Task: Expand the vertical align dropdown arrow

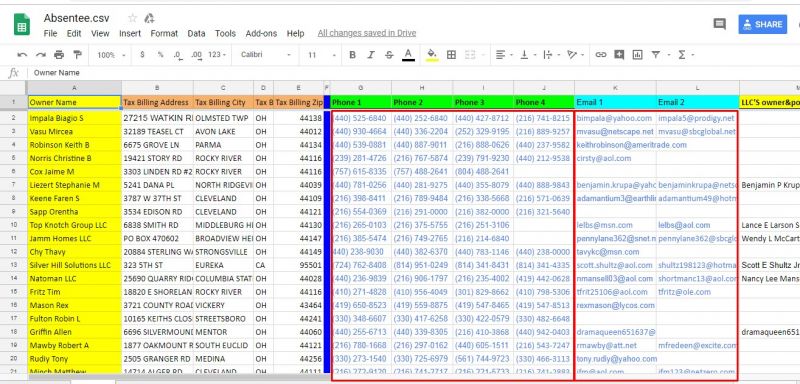Action: coord(535,55)
